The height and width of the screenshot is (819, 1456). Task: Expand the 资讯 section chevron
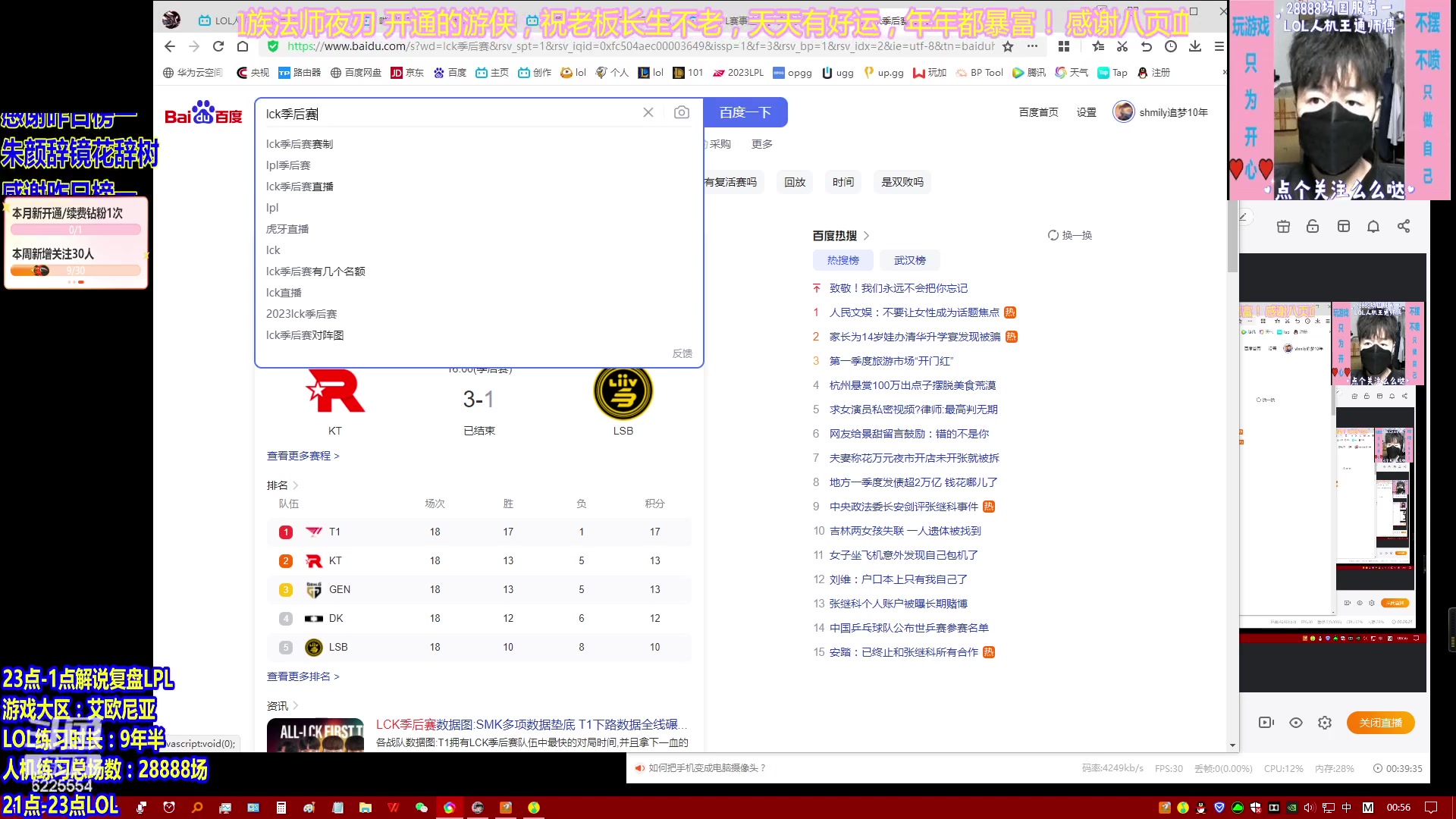pos(296,706)
